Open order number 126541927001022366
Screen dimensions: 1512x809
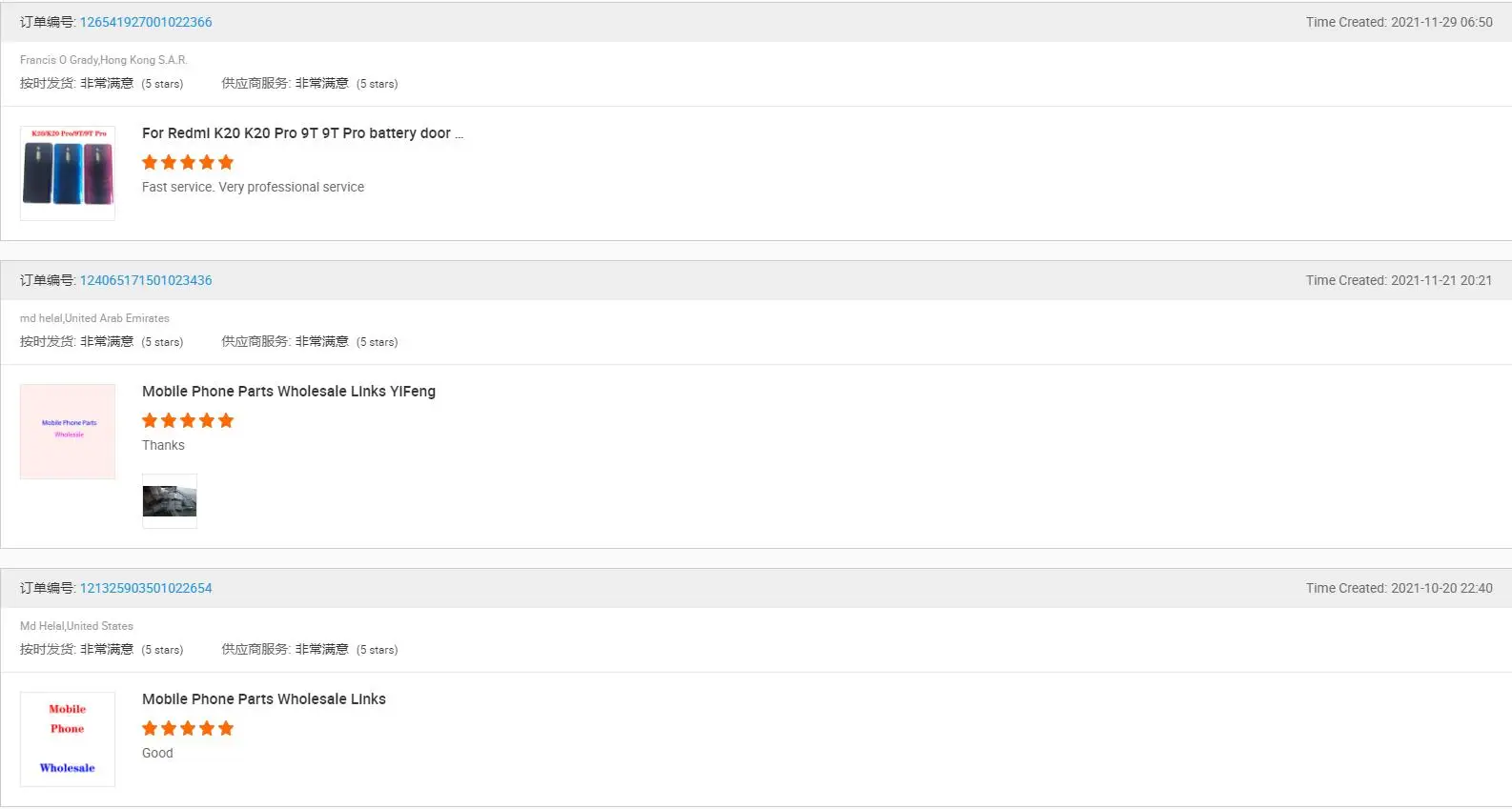[146, 22]
